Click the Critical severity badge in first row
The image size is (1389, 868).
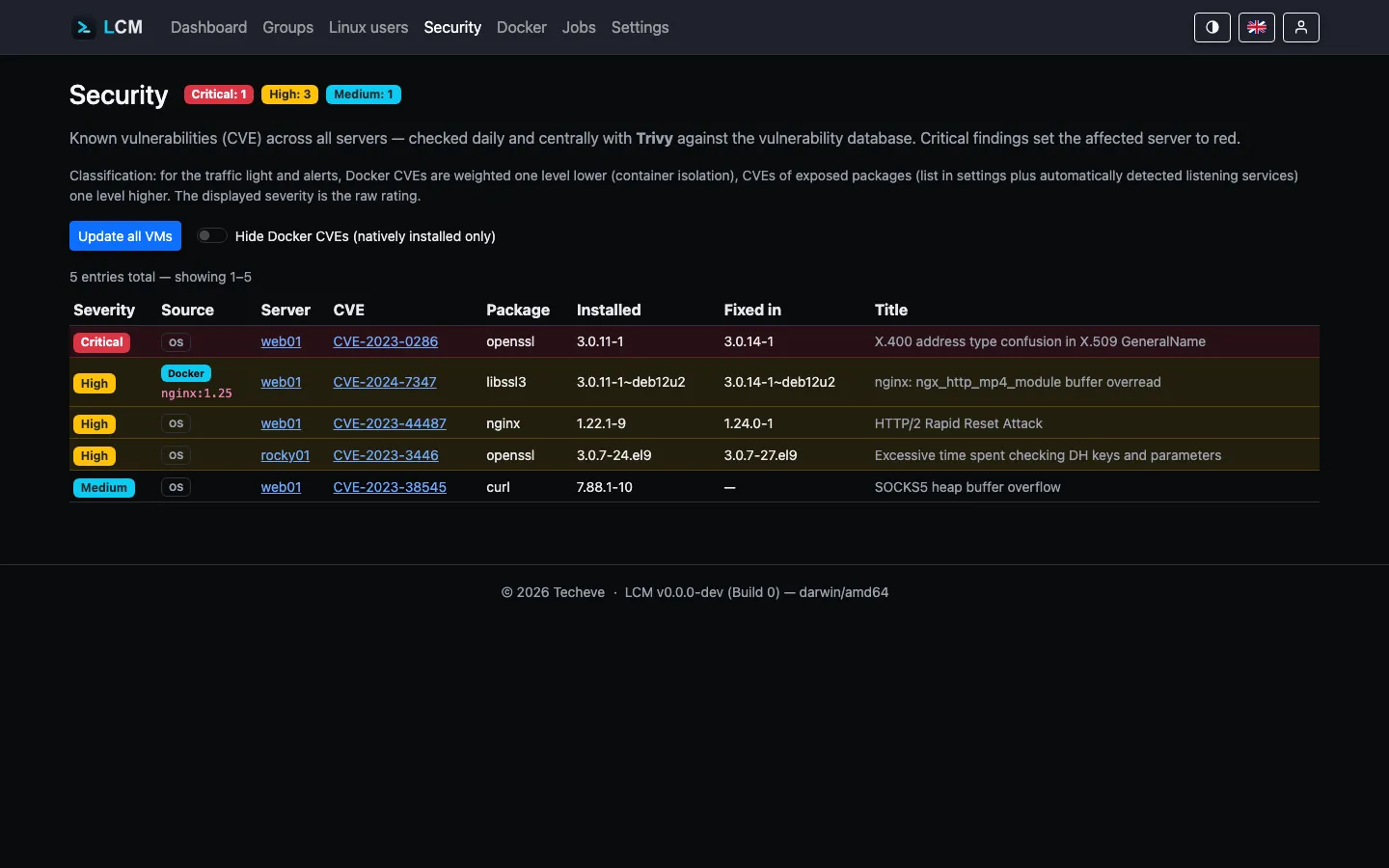coord(102,342)
